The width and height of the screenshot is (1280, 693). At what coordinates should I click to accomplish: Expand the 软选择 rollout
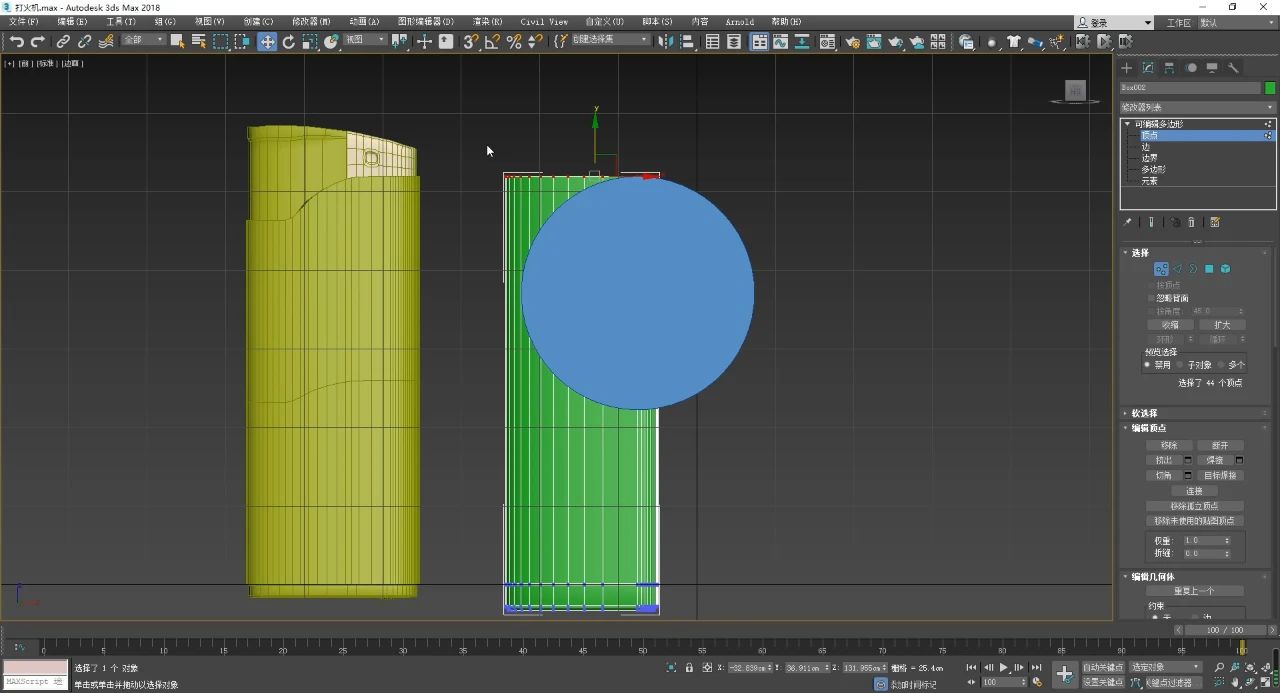(x=1144, y=413)
